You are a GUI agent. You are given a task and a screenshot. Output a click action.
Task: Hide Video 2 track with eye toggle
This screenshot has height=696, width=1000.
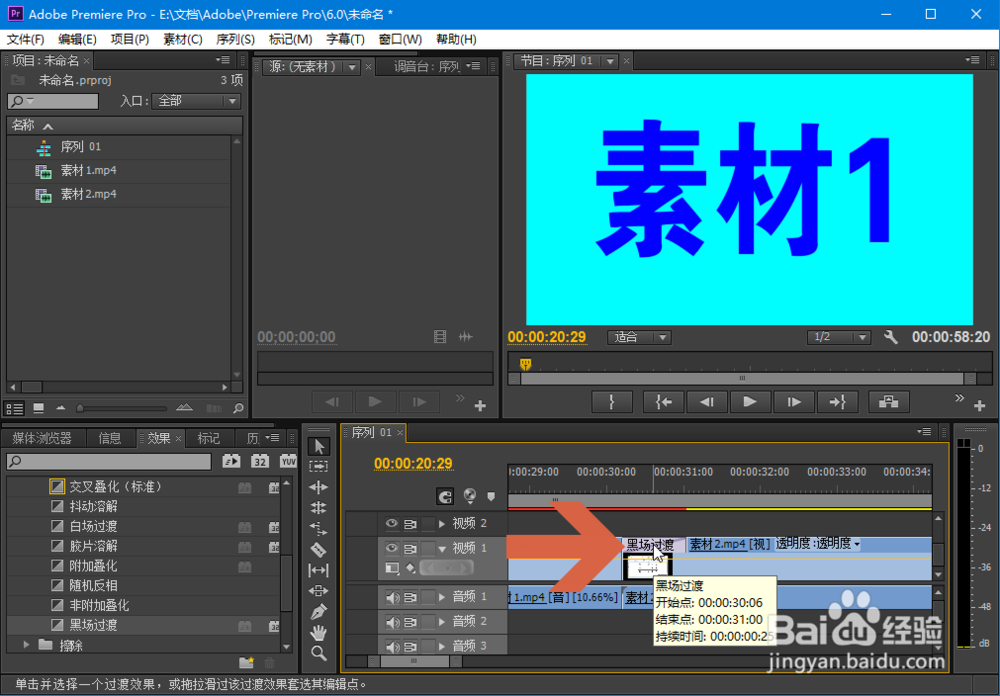(x=392, y=523)
